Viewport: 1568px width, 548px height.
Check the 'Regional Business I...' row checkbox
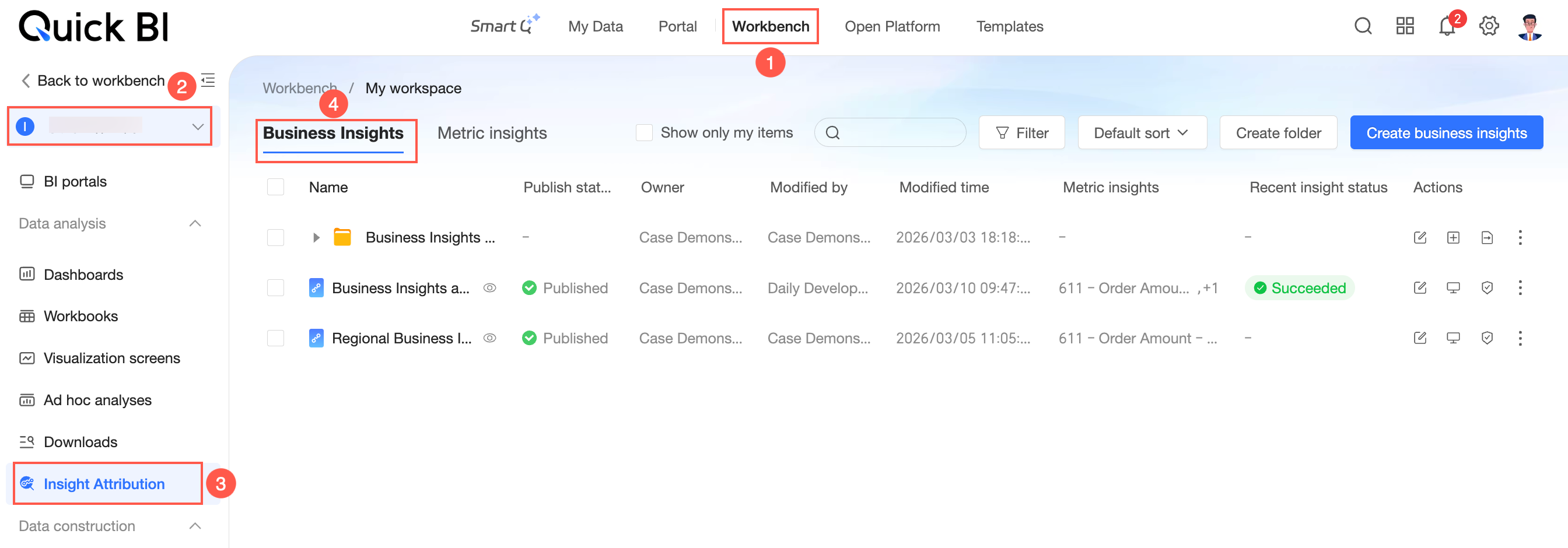point(276,338)
